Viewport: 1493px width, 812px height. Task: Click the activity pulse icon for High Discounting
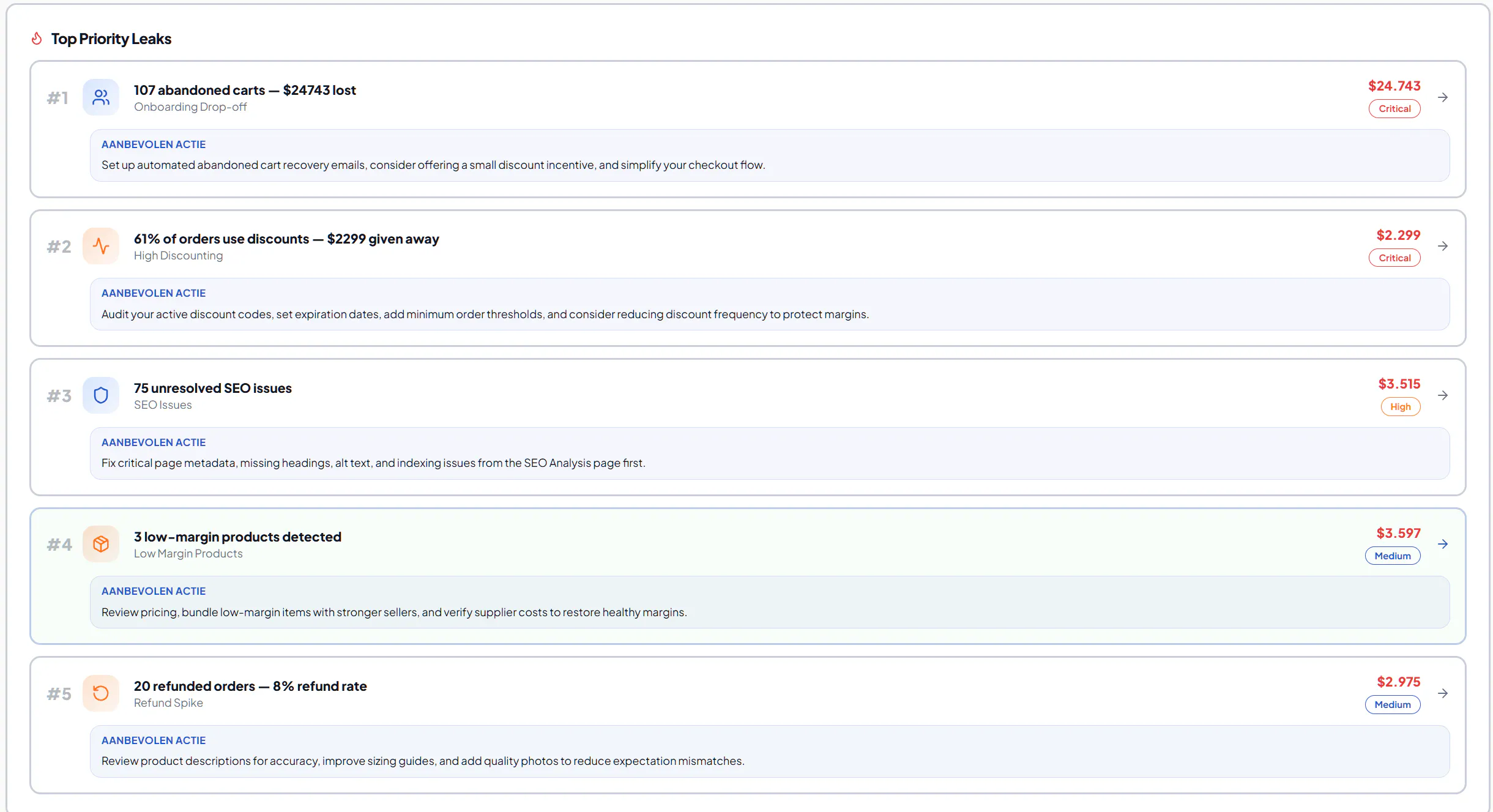pos(101,246)
